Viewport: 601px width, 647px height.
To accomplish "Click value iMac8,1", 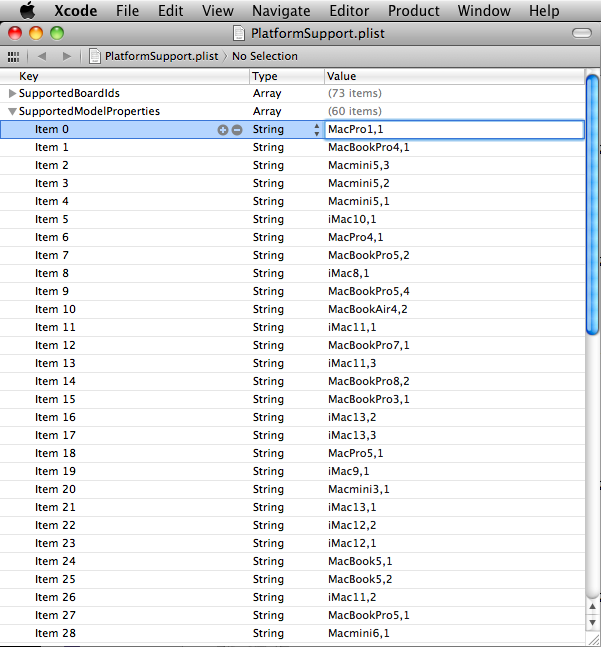I will click(348, 273).
